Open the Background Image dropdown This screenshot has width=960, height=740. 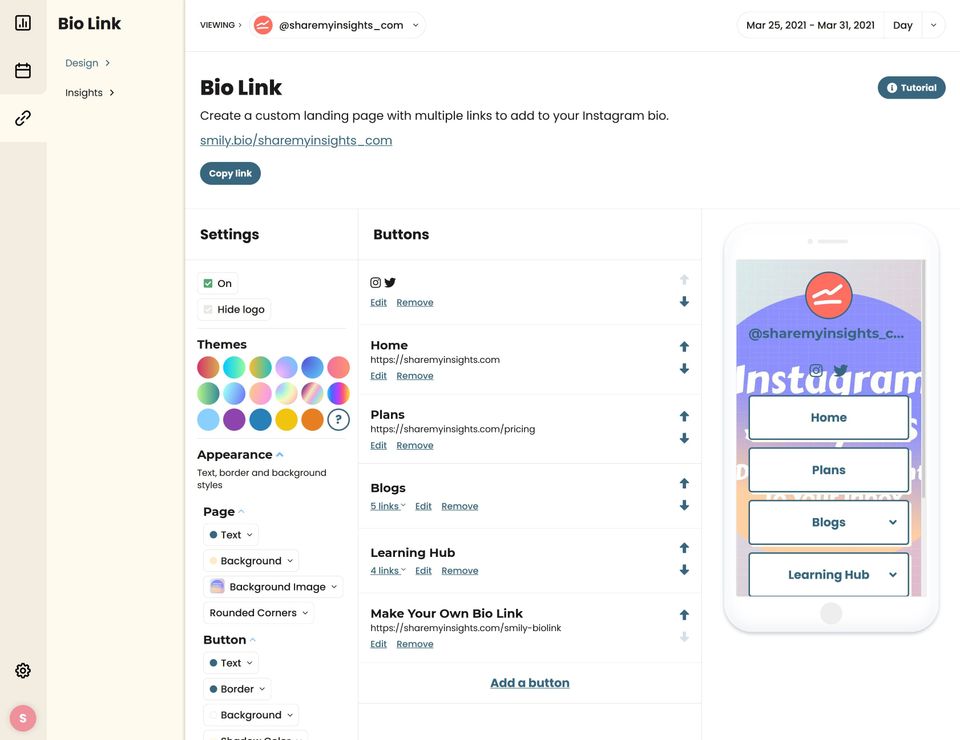[x=273, y=587]
